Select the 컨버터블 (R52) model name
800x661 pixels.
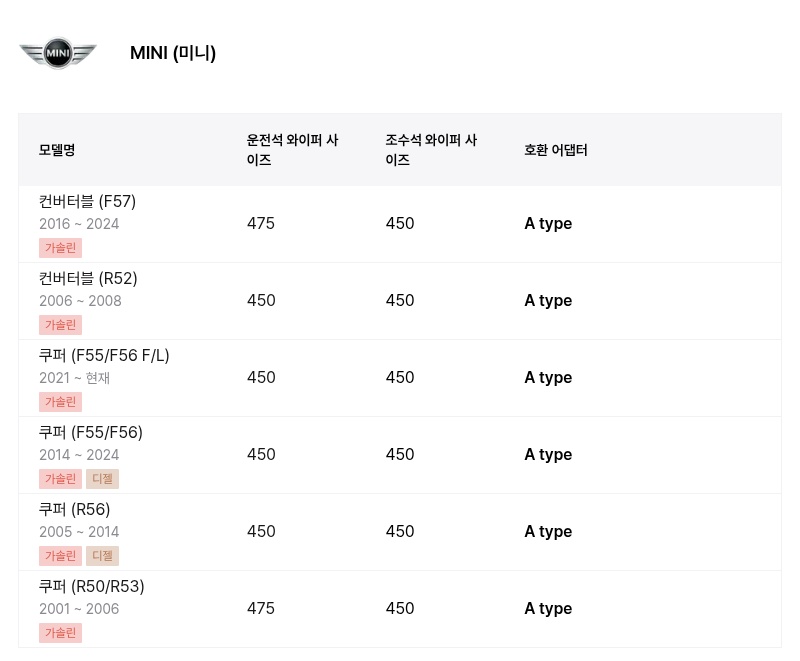[x=88, y=278]
